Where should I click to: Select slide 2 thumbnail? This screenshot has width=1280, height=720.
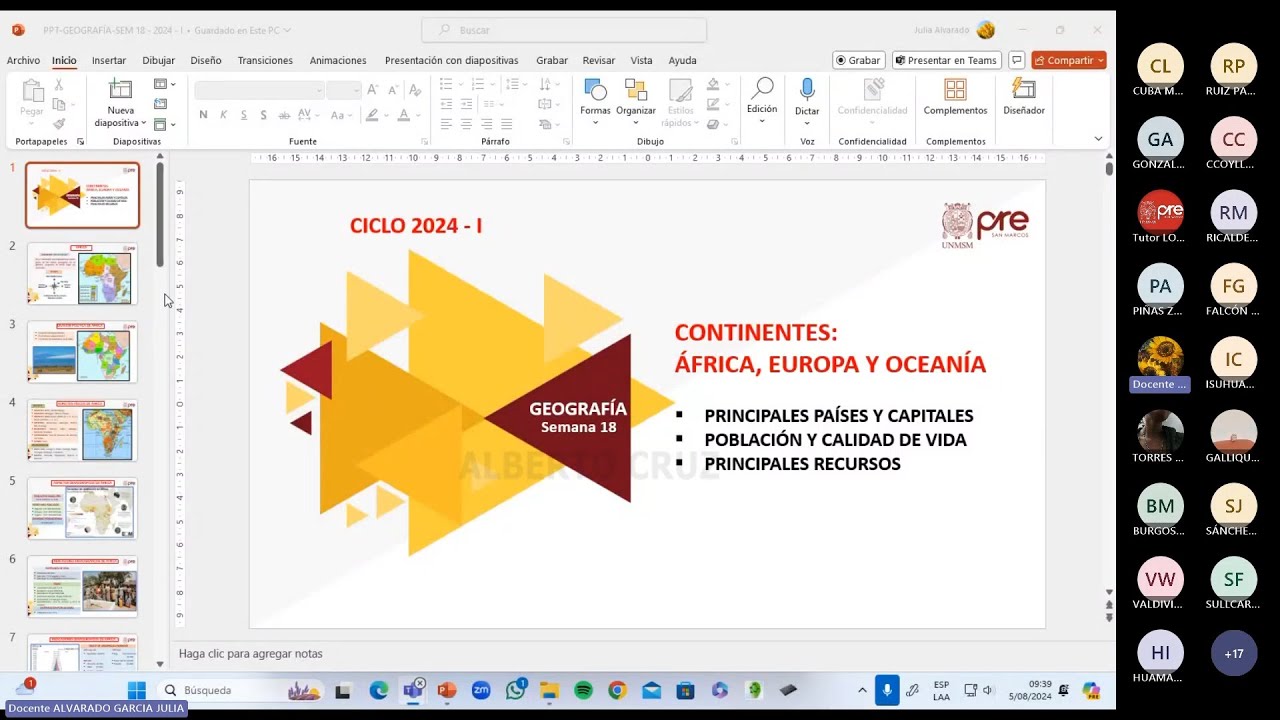(82, 274)
